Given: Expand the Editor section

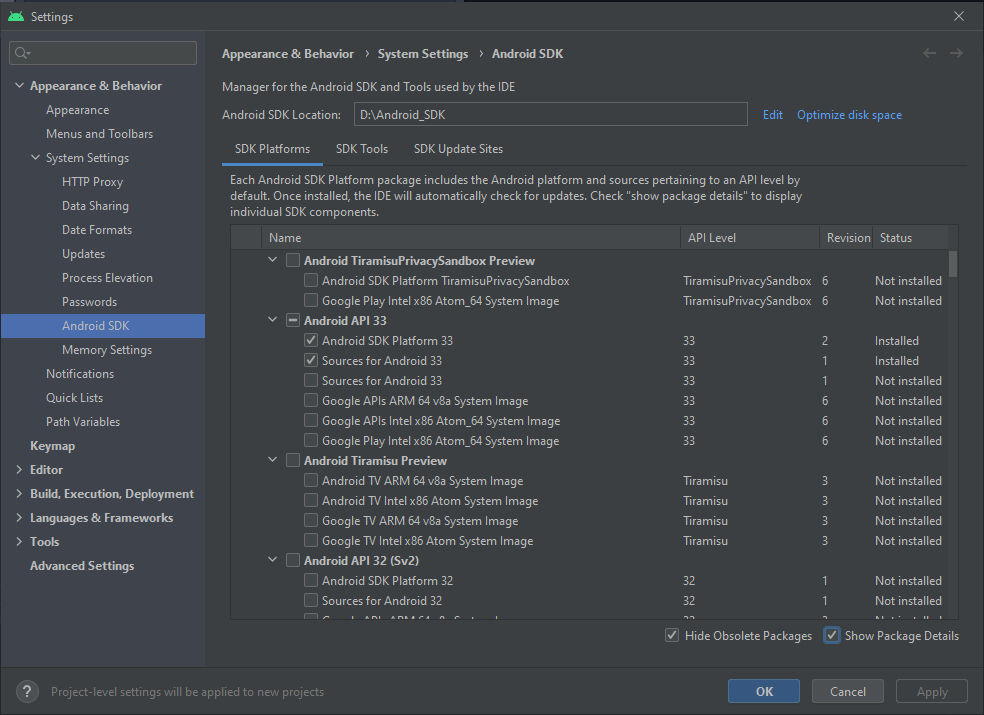Looking at the screenshot, I should point(18,469).
